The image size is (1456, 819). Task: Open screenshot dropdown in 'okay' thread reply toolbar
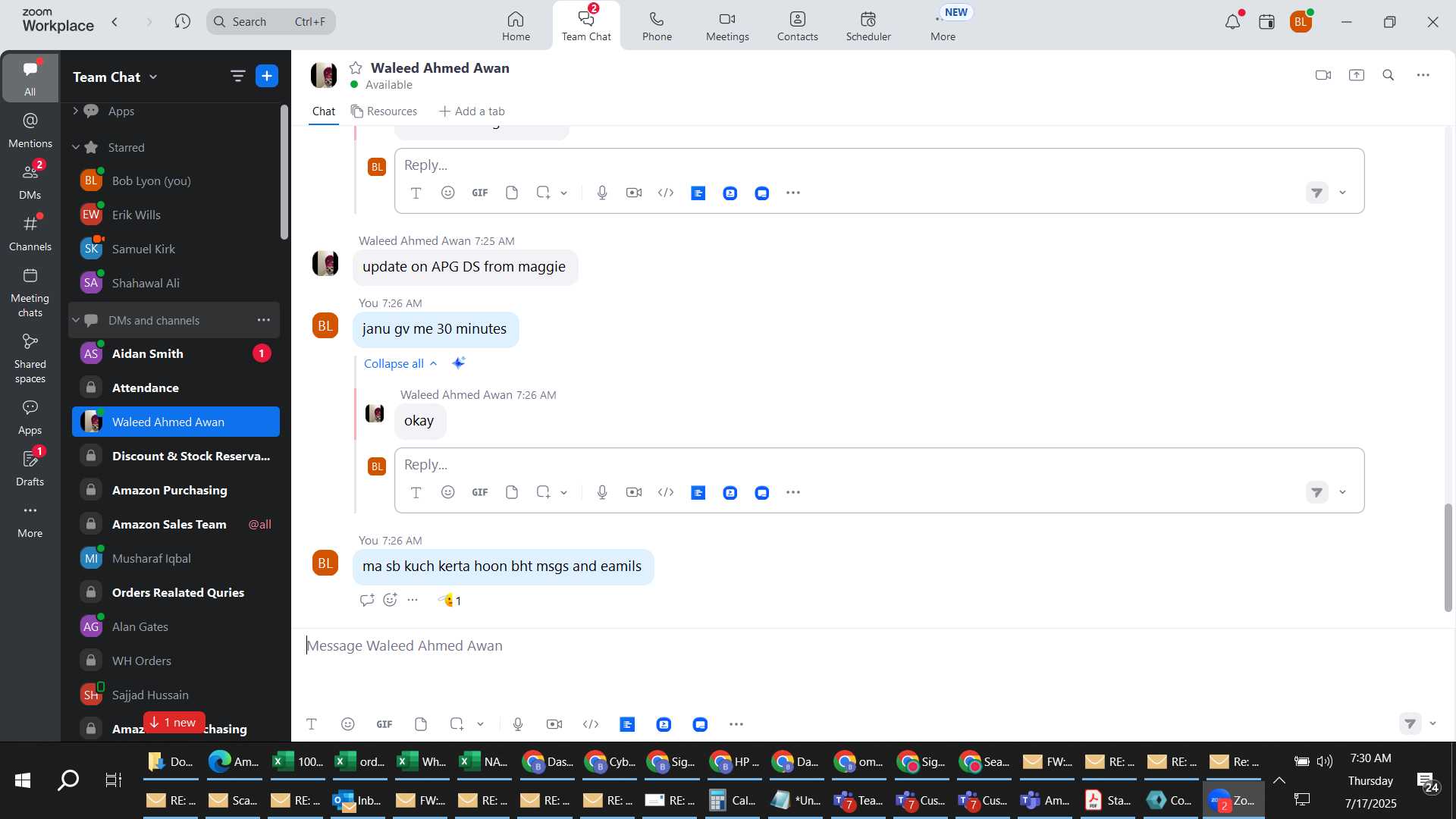(x=563, y=492)
